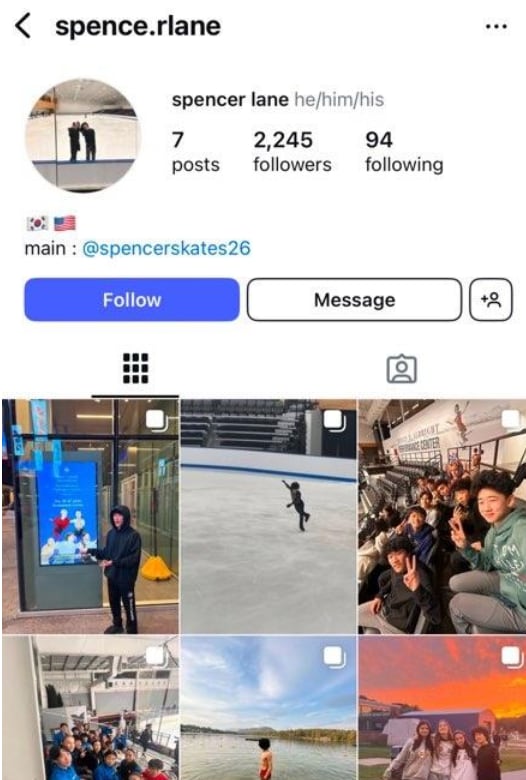Open the blue-jacket team group post
The width and height of the screenshot is (526, 780).
coord(91,708)
